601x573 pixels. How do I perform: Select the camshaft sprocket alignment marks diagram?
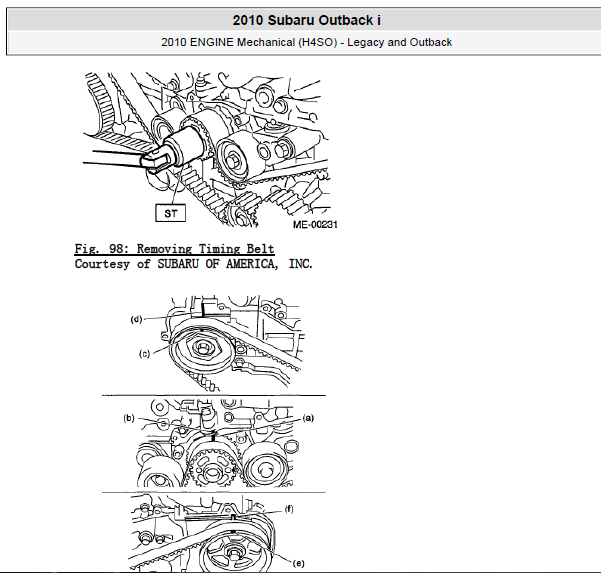(213, 433)
